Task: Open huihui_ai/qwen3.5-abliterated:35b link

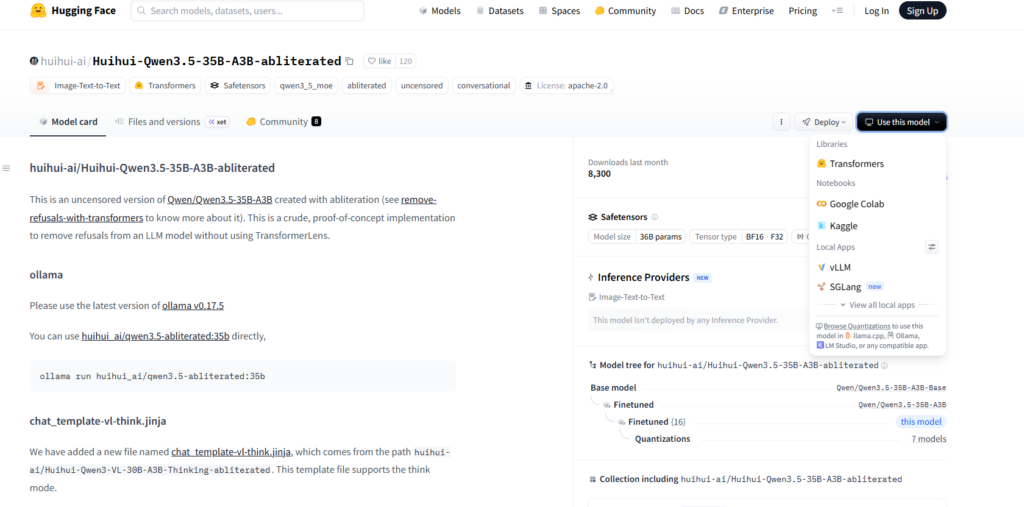Action: [x=155, y=336]
